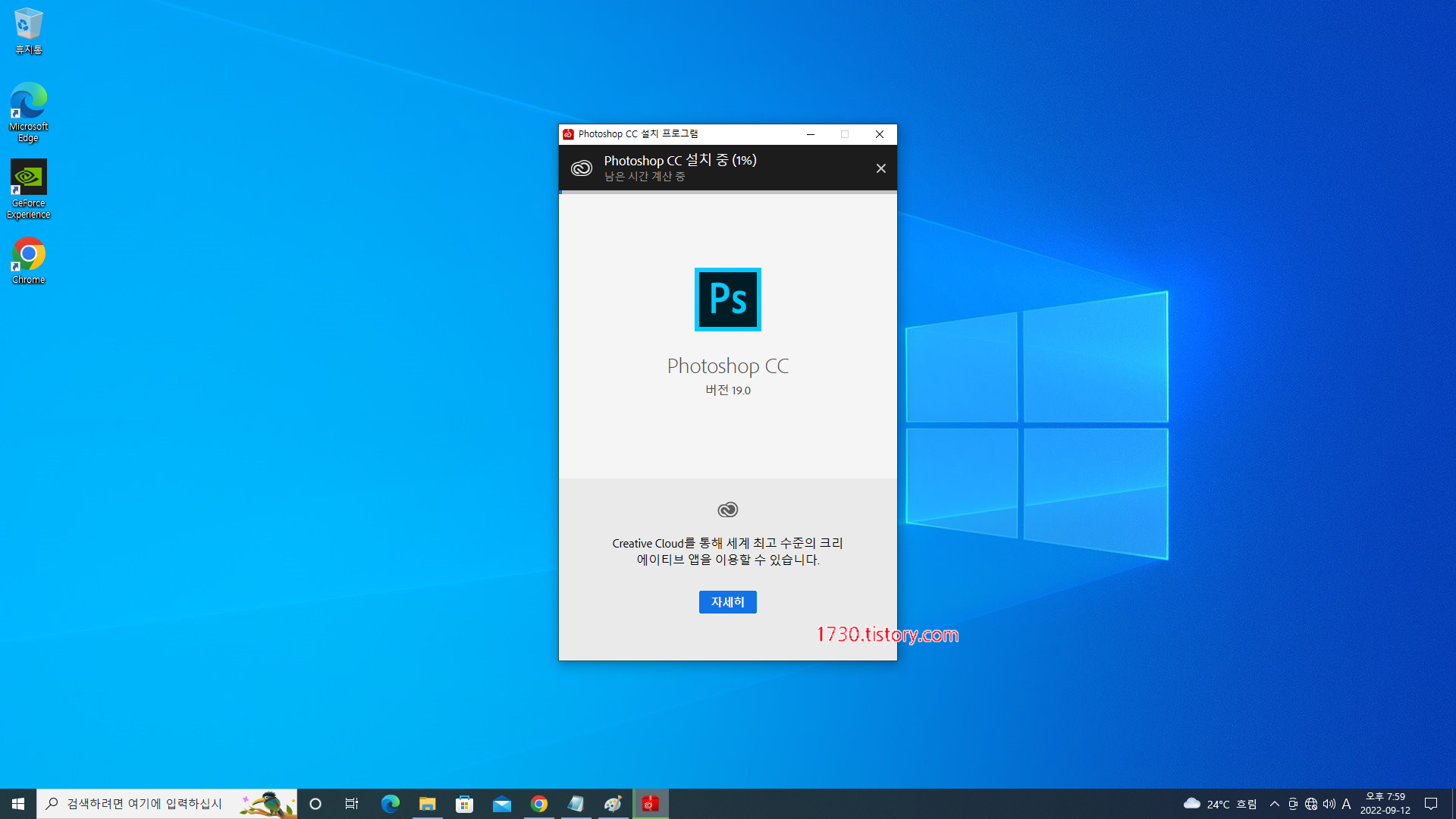Open Task View from the taskbar
The height and width of the screenshot is (819, 1456).
(x=352, y=804)
